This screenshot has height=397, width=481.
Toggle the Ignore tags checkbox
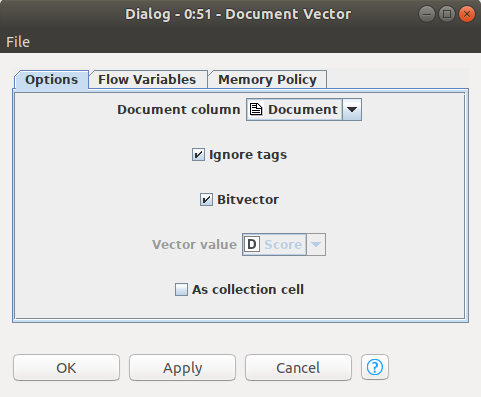coord(198,155)
